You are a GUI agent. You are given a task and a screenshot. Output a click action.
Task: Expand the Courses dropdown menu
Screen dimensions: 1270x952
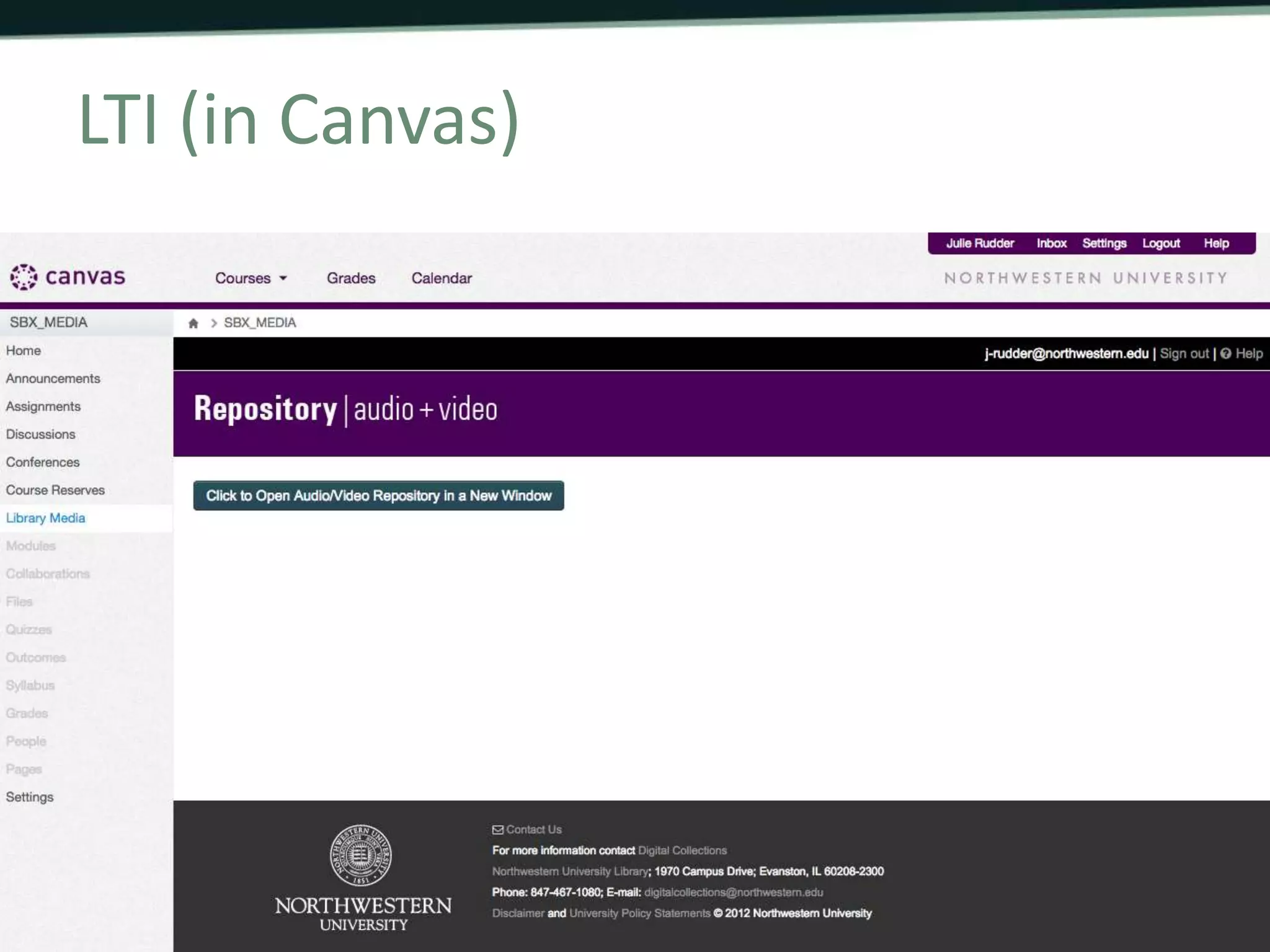[x=251, y=278]
